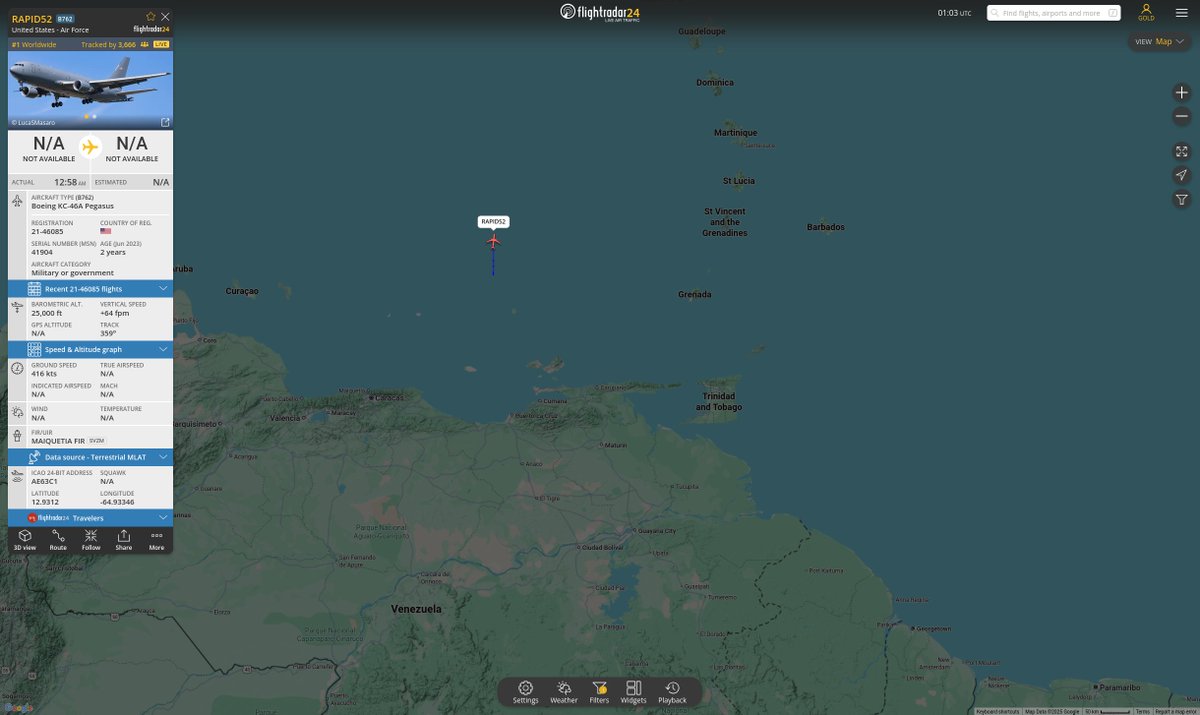This screenshot has width=1200, height=715.
Task: Open 3D view of the flight
Action: click(25, 540)
